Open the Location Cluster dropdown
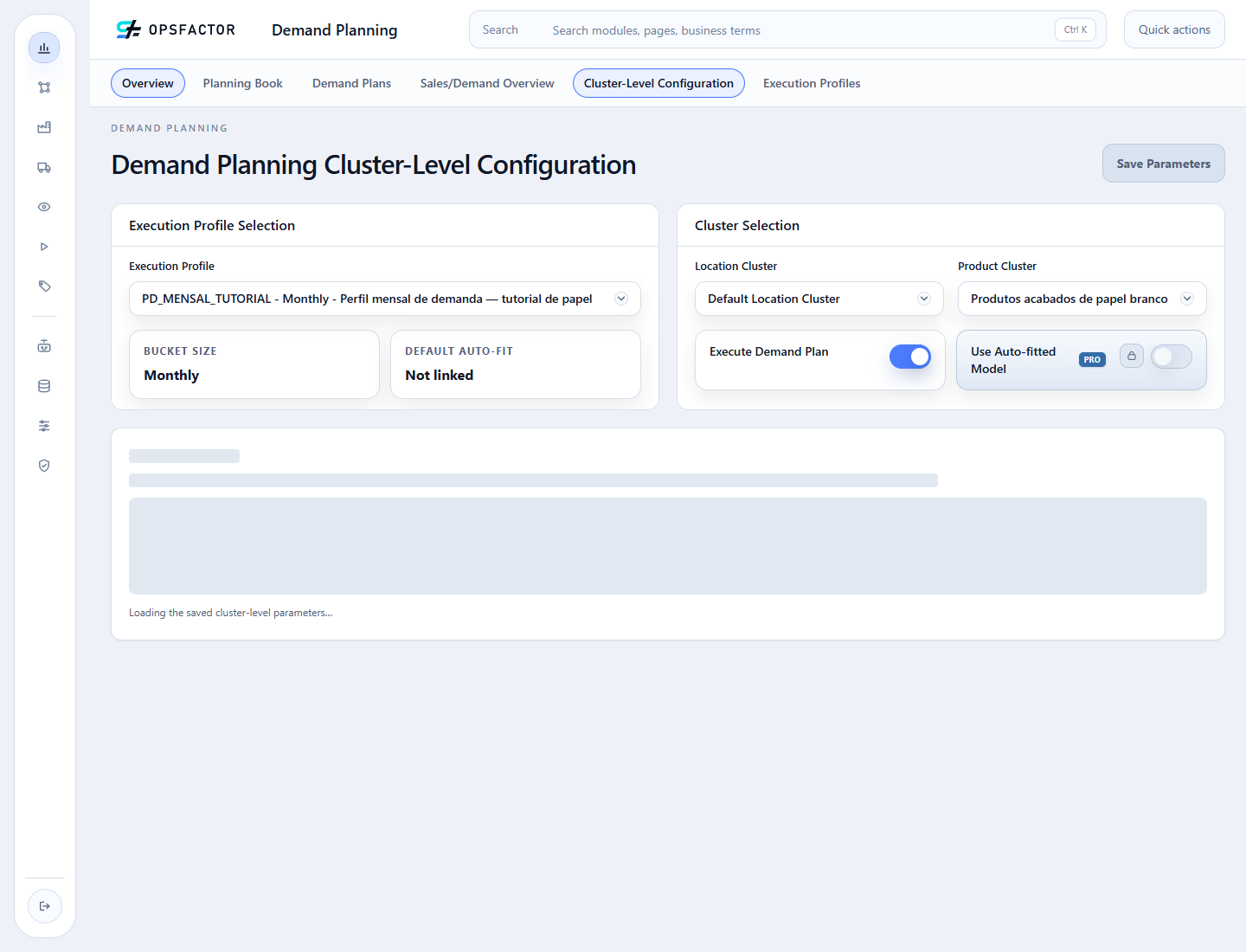 819,299
